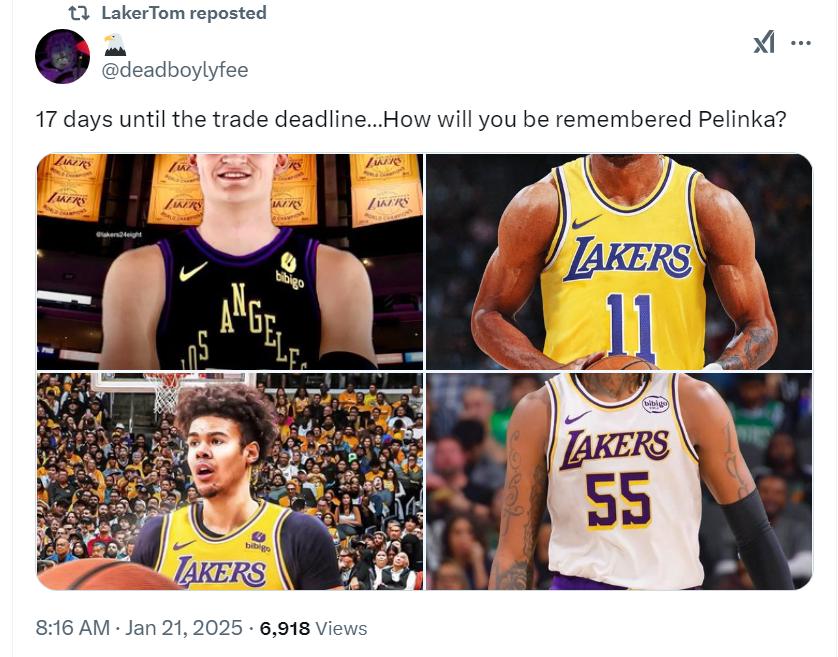Screen dimensions: 838x657
Task: Click the Nike swoosh on jersey 11
Action: point(588,221)
